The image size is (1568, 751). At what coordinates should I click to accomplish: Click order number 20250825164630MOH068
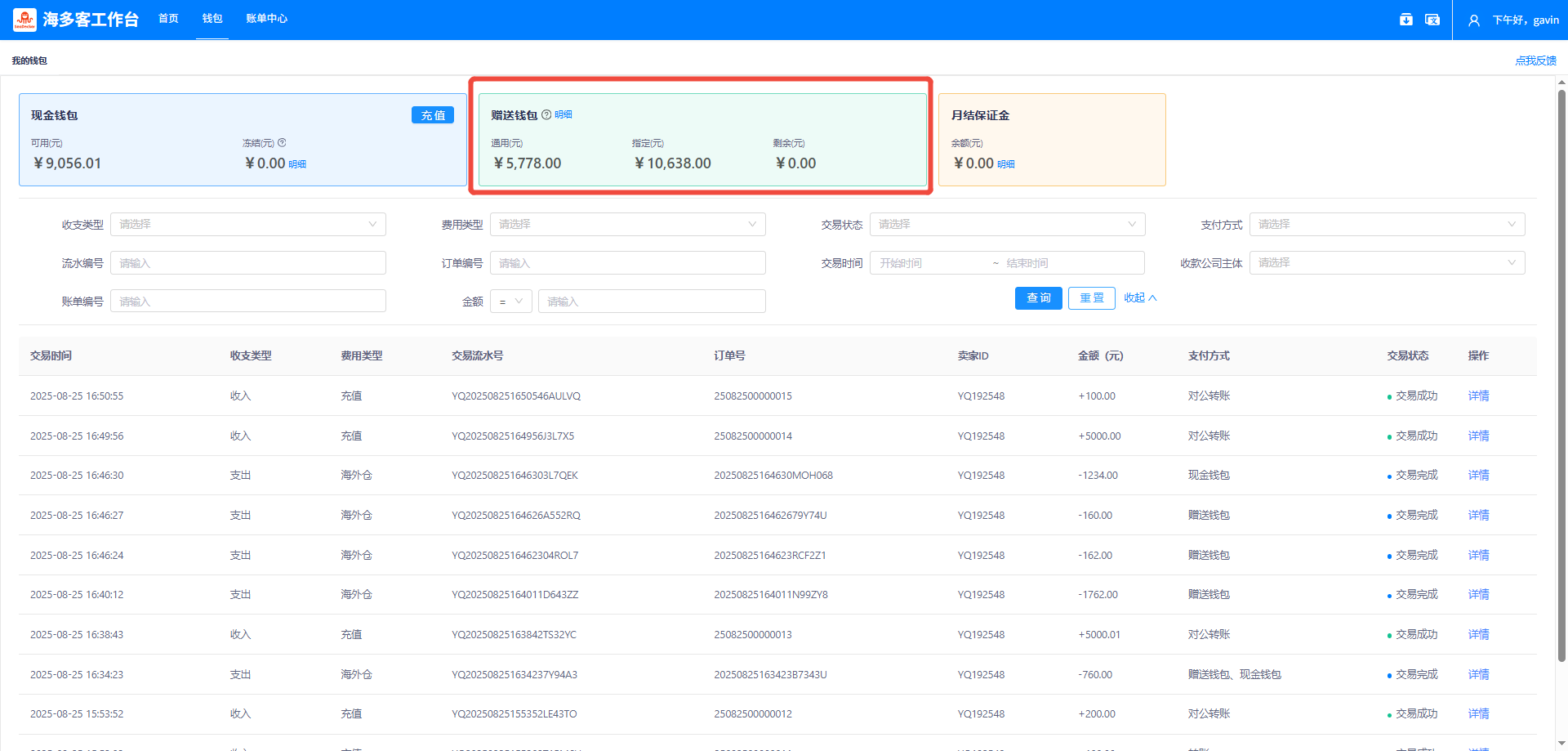[773, 476]
